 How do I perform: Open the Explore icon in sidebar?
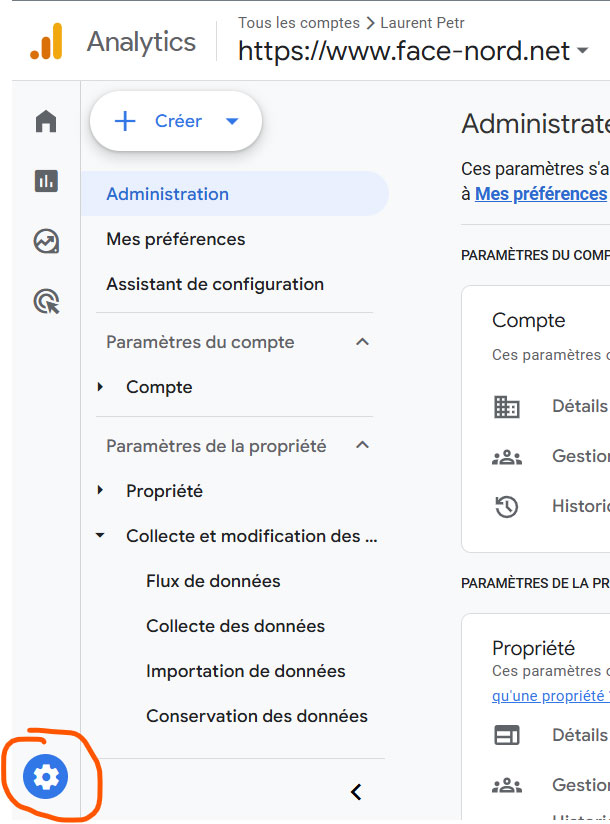[46, 241]
